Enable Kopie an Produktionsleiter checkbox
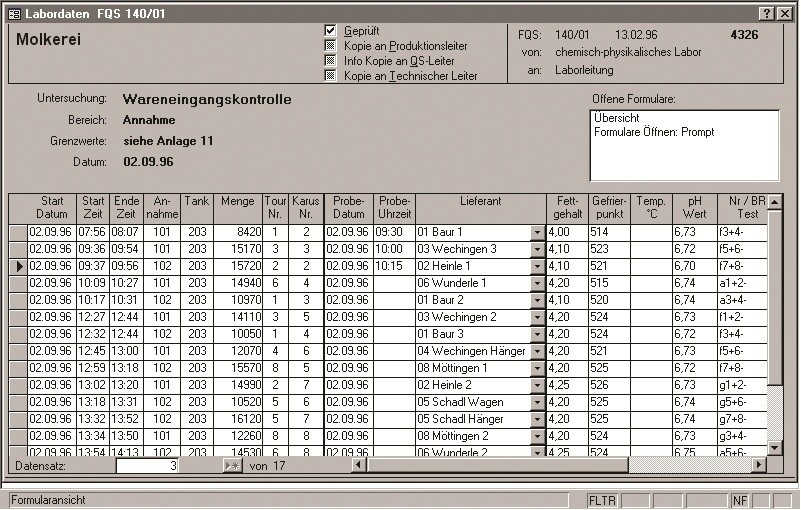 click(x=331, y=46)
